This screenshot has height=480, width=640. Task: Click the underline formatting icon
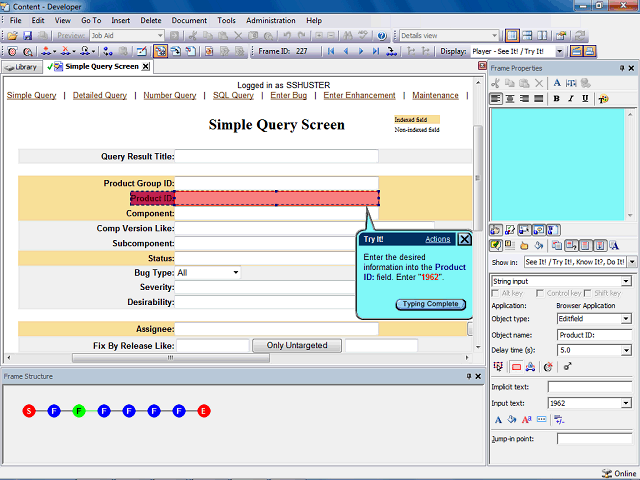tap(585, 99)
